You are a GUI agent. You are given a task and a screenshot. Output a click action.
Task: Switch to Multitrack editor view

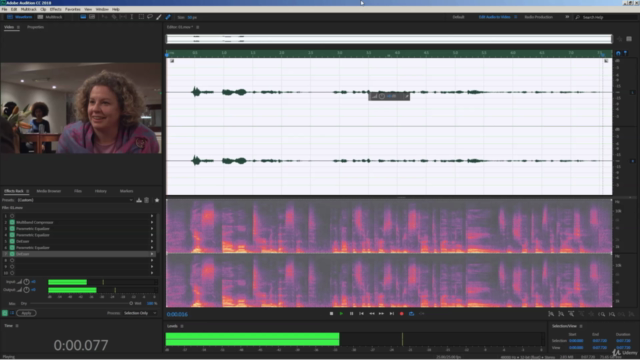[50, 17]
